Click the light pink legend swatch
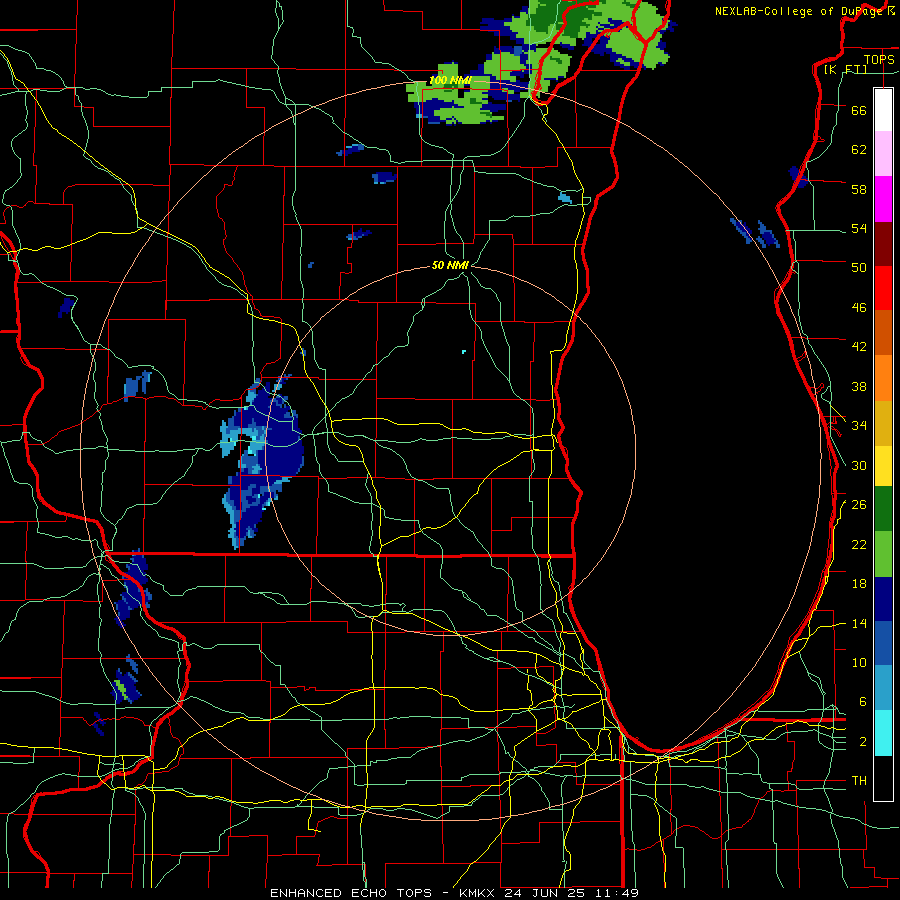Image resolution: width=900 pixels, height=900 pixels. pyautogui.click(x=883, y=154)
